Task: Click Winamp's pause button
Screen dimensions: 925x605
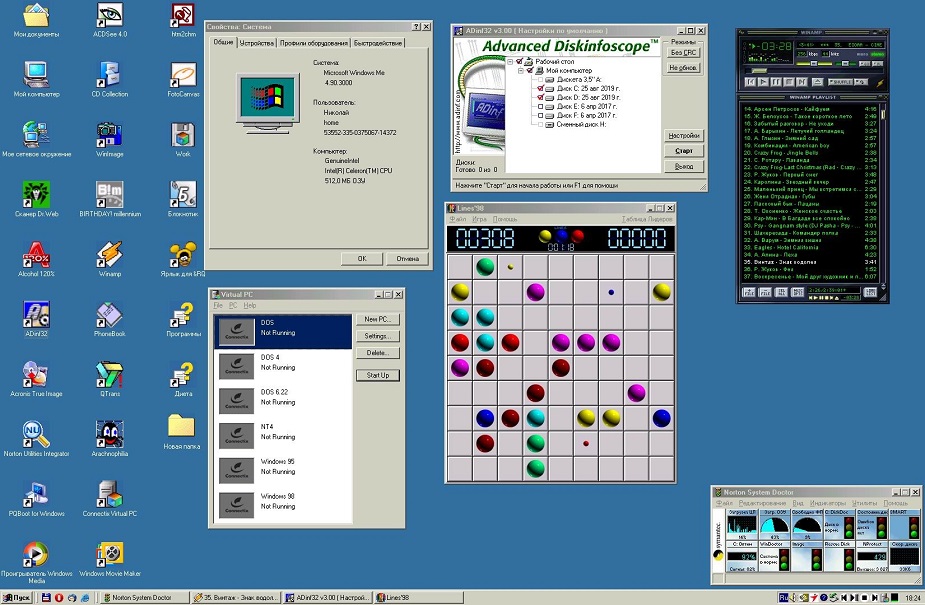Action: (776, 82)
